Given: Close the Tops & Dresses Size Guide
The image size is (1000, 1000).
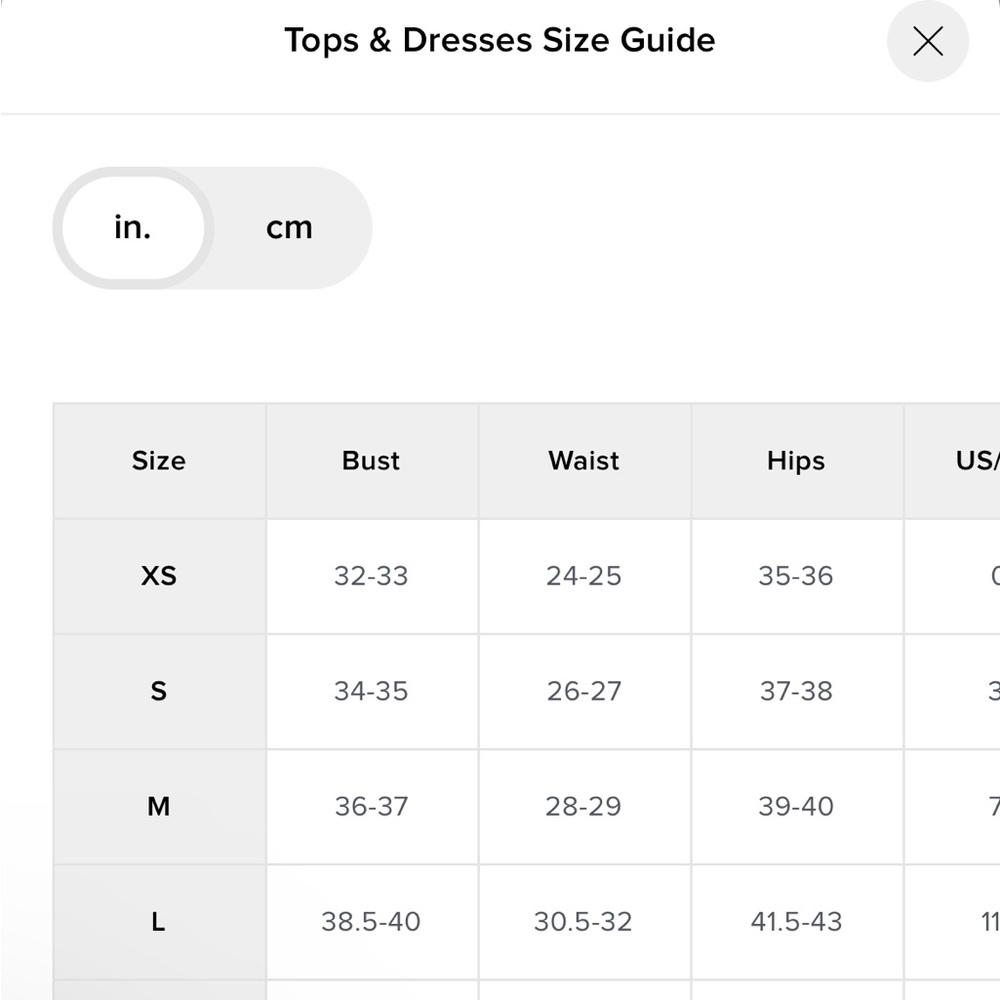Looking at the screenshot, I should coord(927,41).
